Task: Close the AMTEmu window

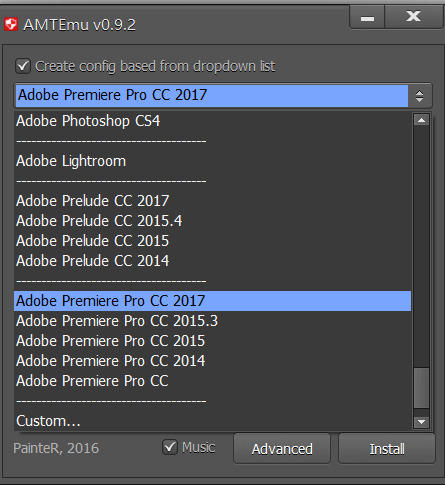Action: [414, 17]
